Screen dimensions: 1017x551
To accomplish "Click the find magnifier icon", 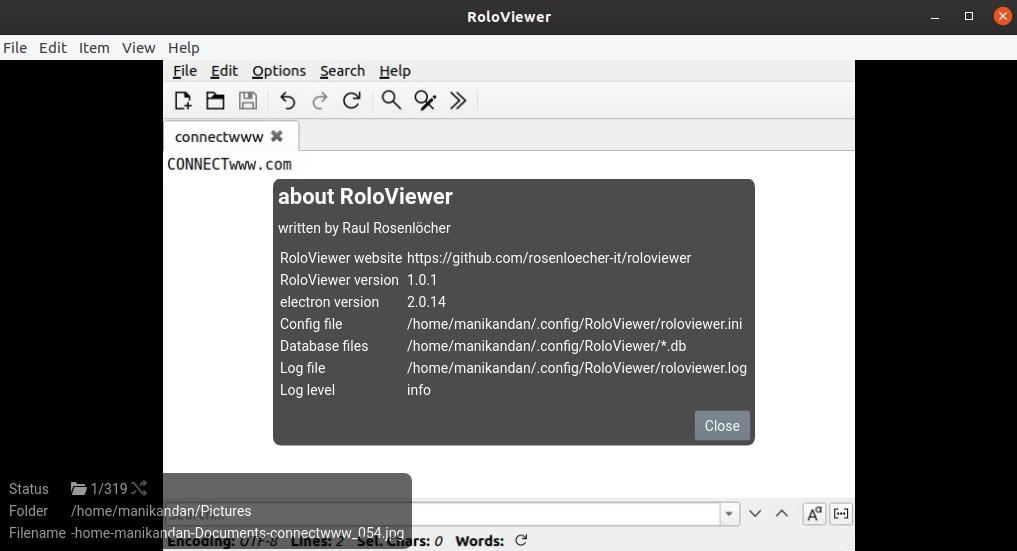I will (391, 100).
